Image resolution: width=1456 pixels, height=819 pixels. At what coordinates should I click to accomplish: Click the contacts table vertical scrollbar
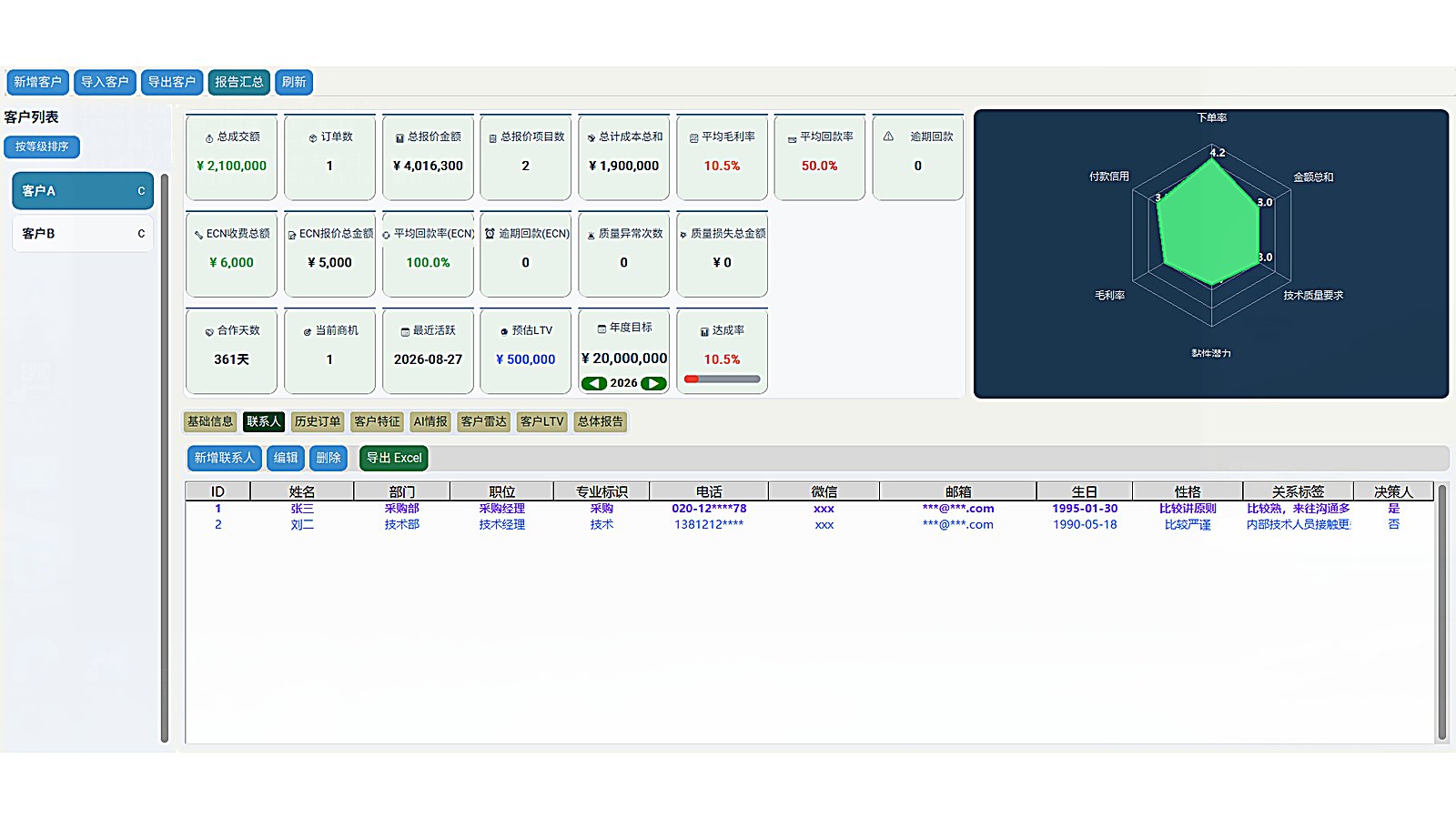click(x=1441, y=612)
